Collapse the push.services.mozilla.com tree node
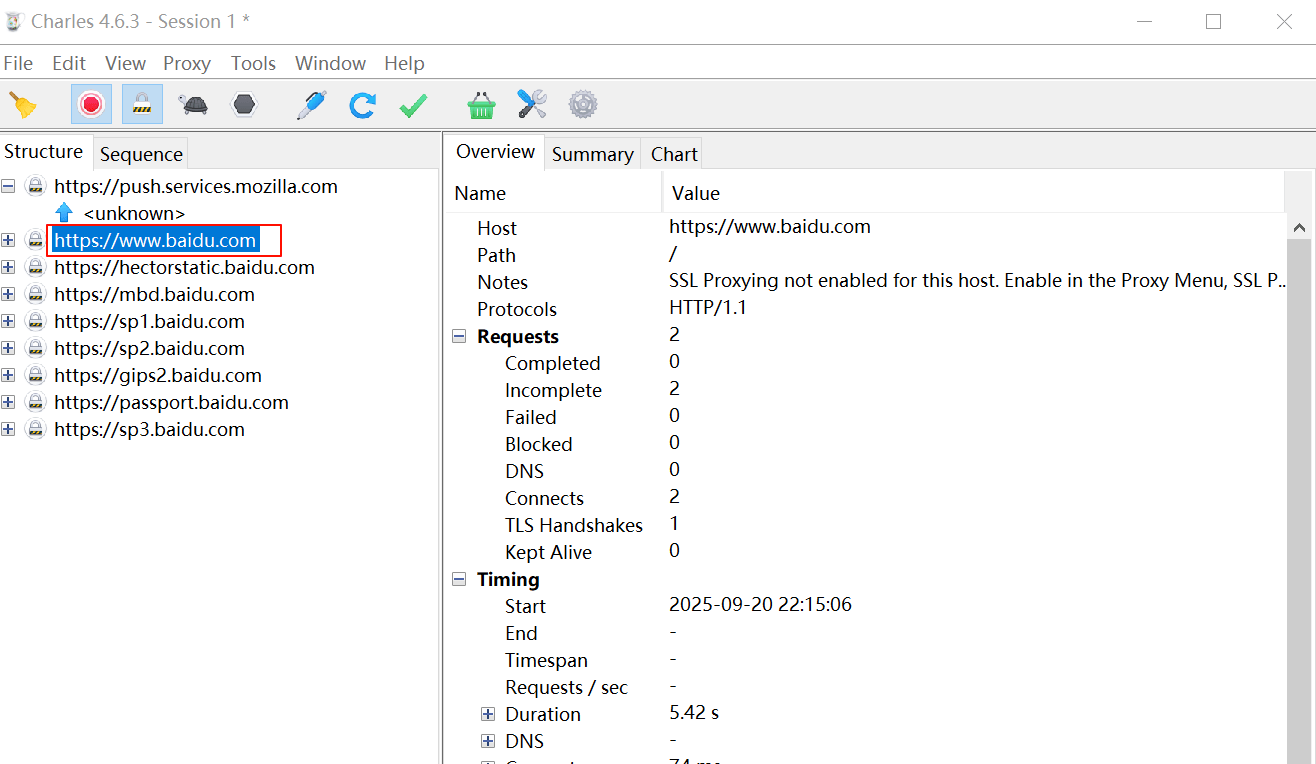Image resolution: width=1316 pixels, height=764 pixels. (x=9, y=186)
